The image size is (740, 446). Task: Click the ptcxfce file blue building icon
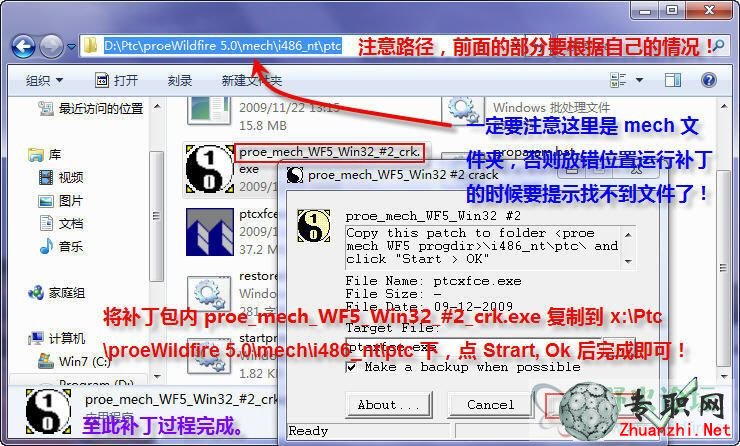tap(210, 232)
